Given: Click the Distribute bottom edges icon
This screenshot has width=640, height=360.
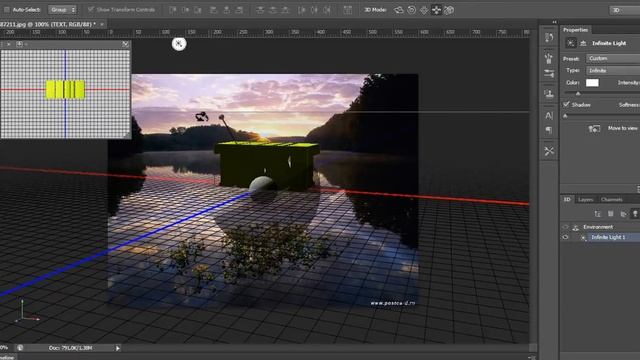Looking at the screenshot, I should [x=285, y=10].
